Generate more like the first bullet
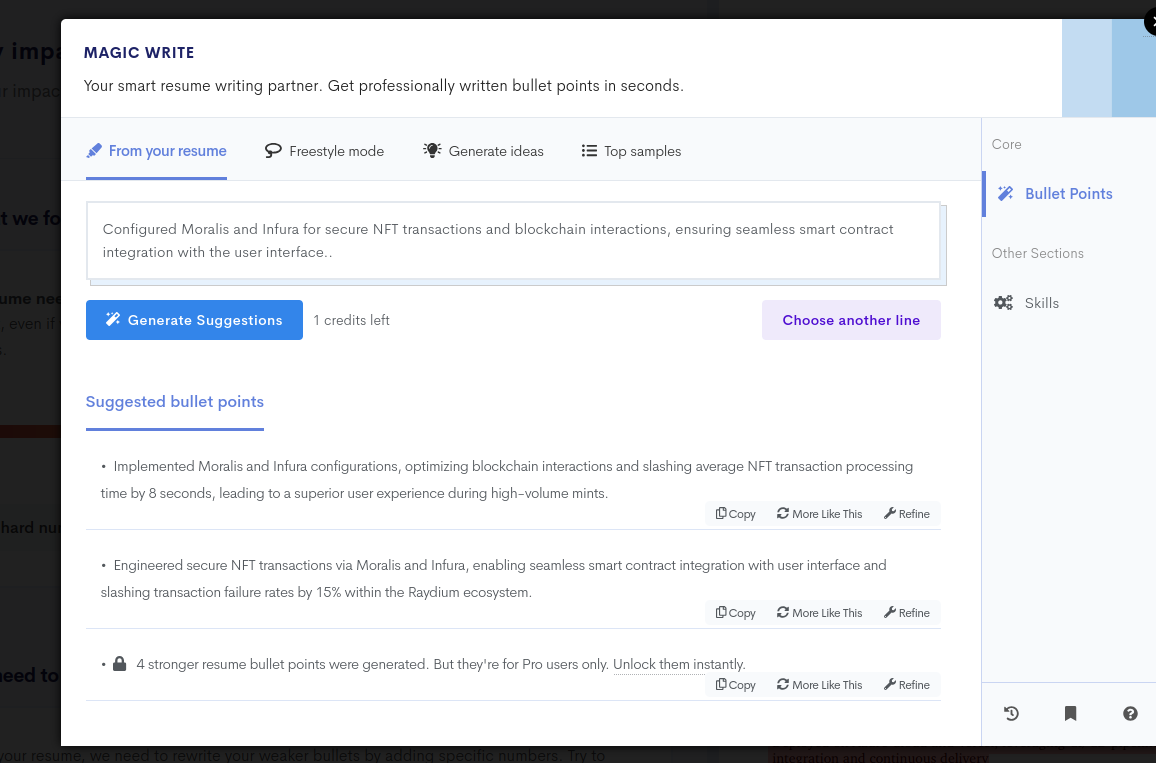This screenshot has width=1156, height=763. click(819, 514)
